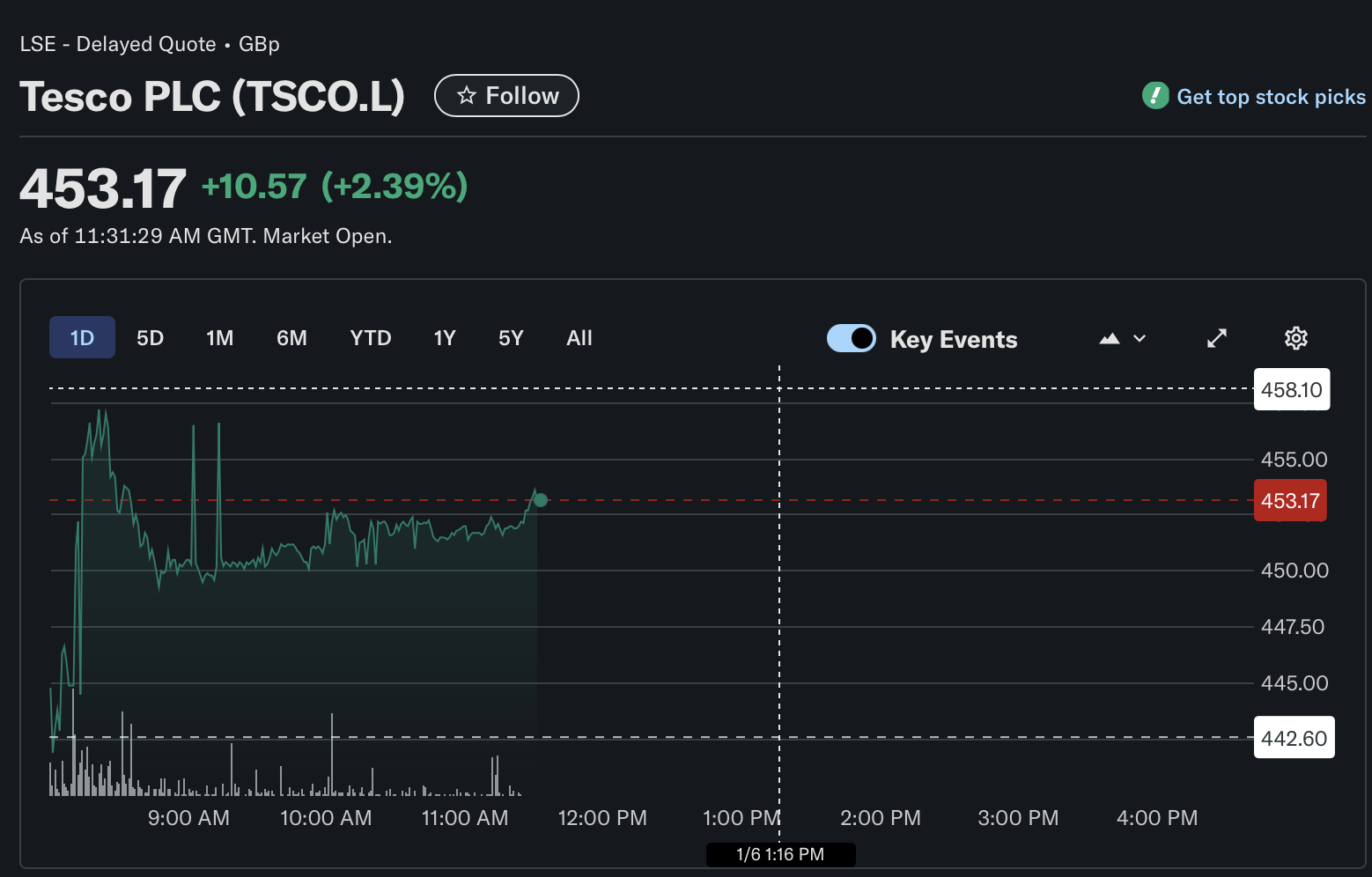The height and width of the screenshot is (877, 1372).
Task: Select the 1D time range tab
Action: pyautogui.click(x=82, y=338)
